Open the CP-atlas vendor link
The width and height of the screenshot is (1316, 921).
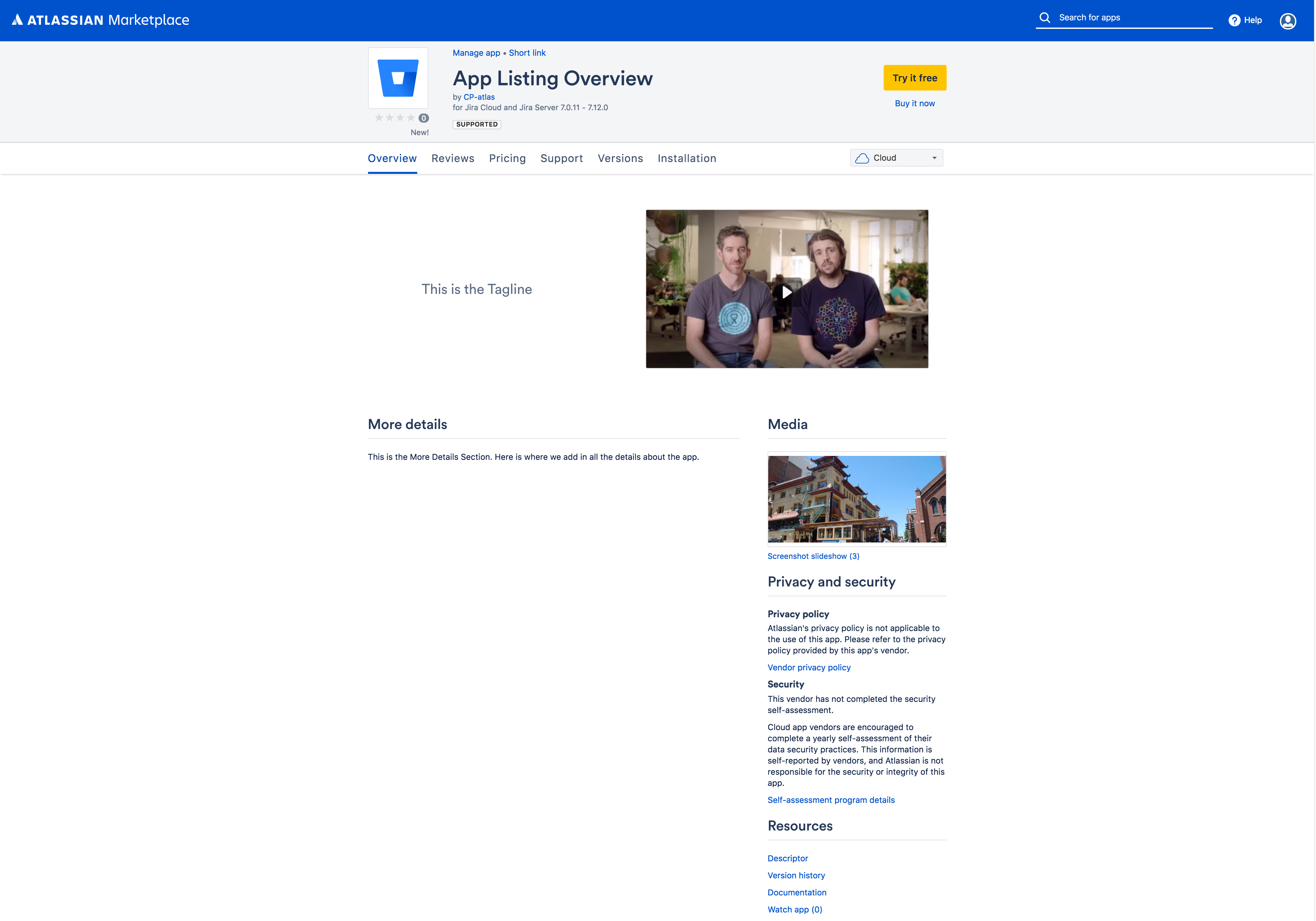tap(479, 97)
